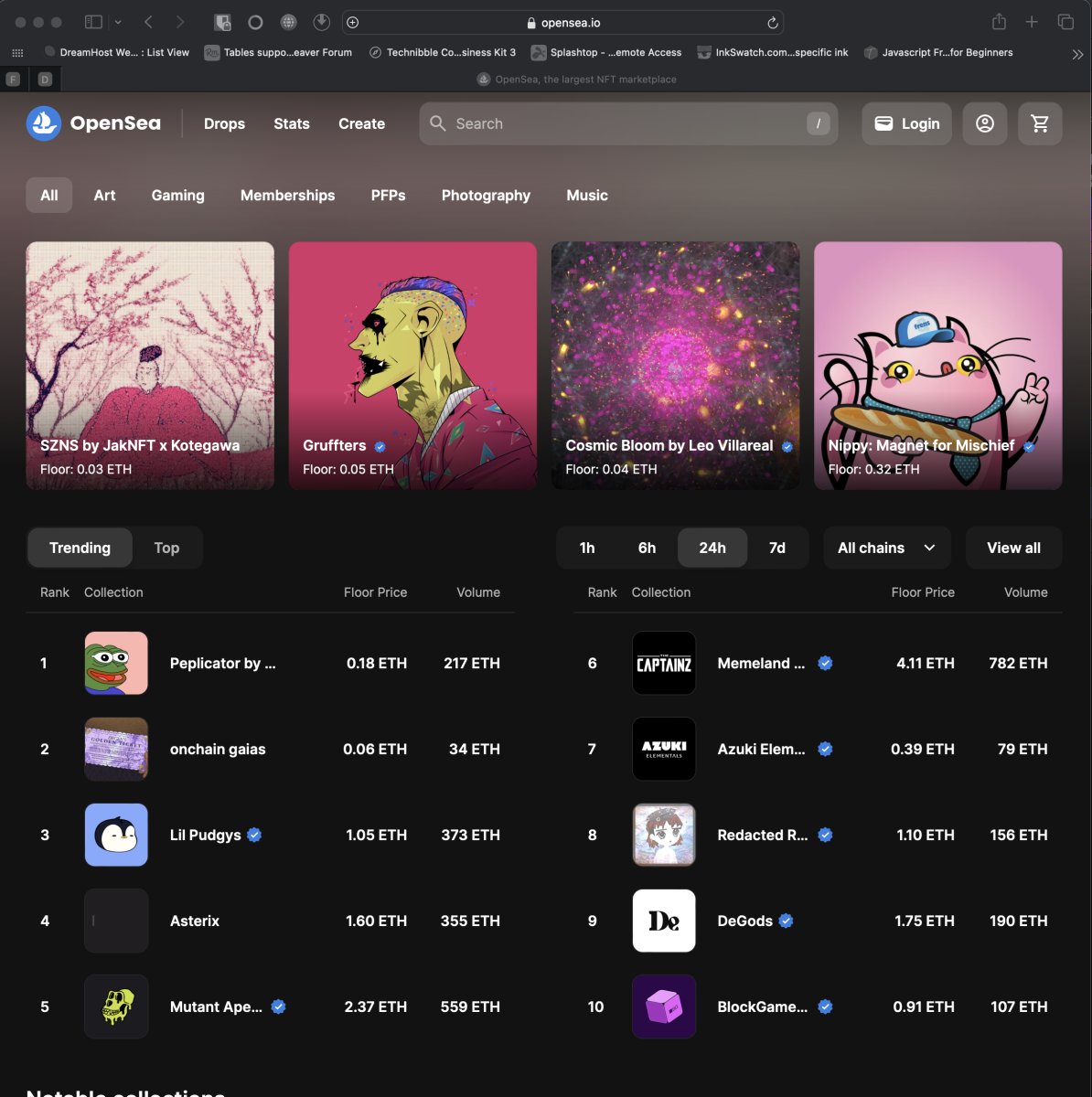Show Safari downloads icon

(x=321, y=22)
